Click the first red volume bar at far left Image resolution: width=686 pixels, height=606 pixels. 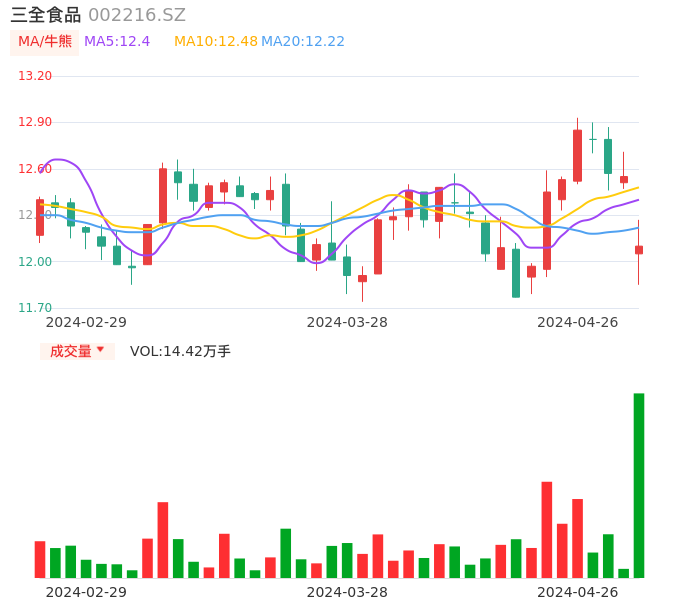click(x=40, y=559)
